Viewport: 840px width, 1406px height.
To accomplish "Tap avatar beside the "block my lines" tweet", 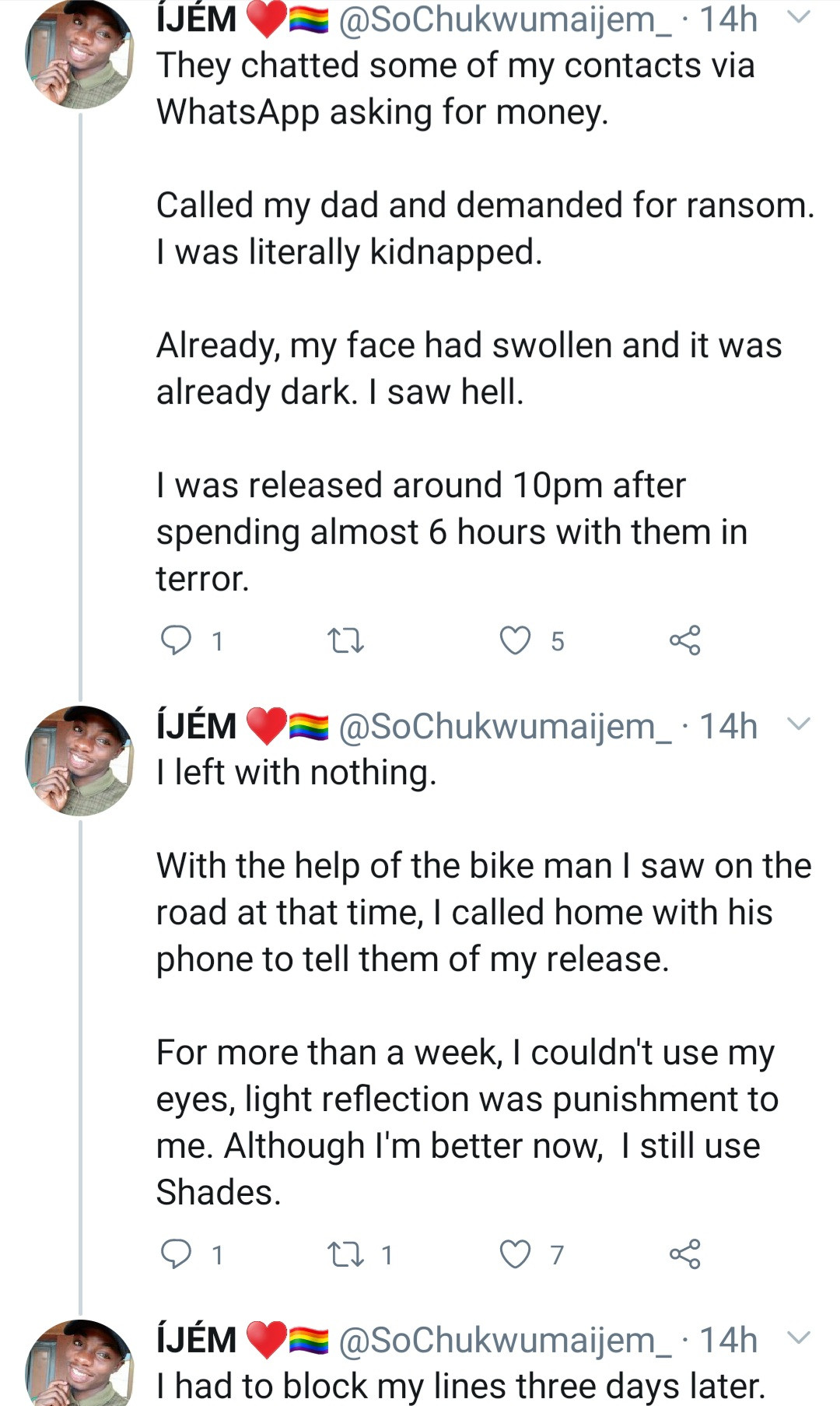I will coord(79,1363).
